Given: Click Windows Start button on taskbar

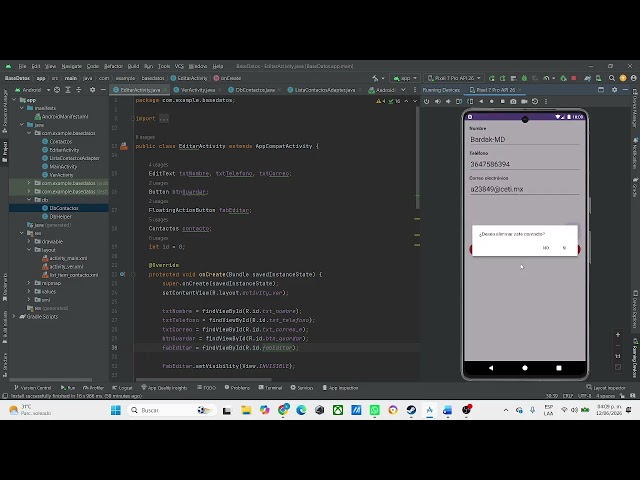Looking at the screenshot, I should (x=116, y=410).
